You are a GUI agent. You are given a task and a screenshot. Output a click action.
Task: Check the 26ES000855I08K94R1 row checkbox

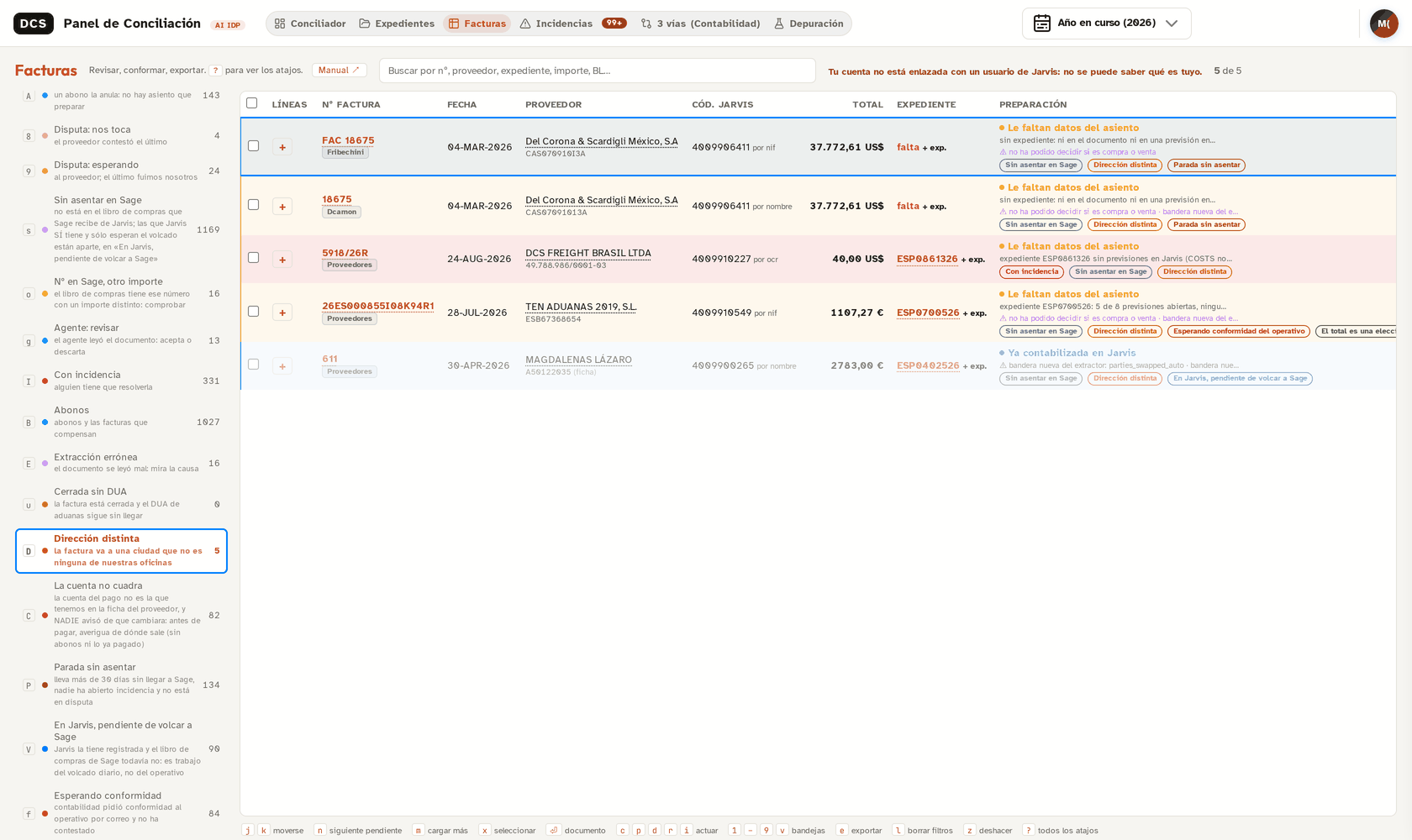click(253, 312)
